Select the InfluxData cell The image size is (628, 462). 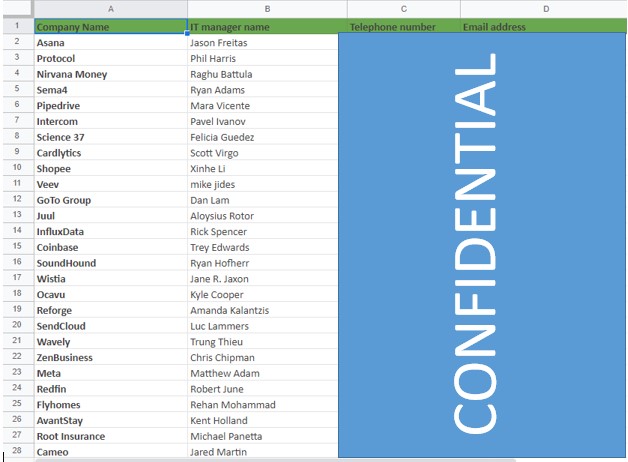[111, 231]
